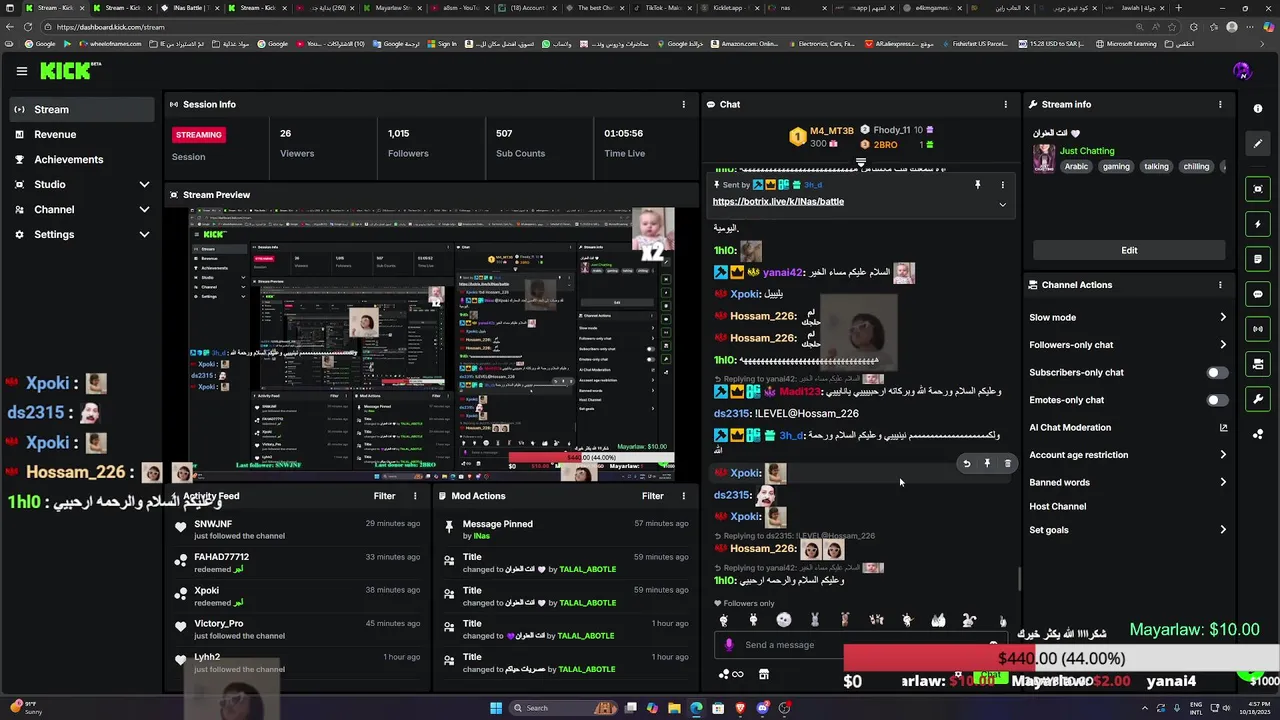Click the purple microphone icon in message box

click(729, 645)
